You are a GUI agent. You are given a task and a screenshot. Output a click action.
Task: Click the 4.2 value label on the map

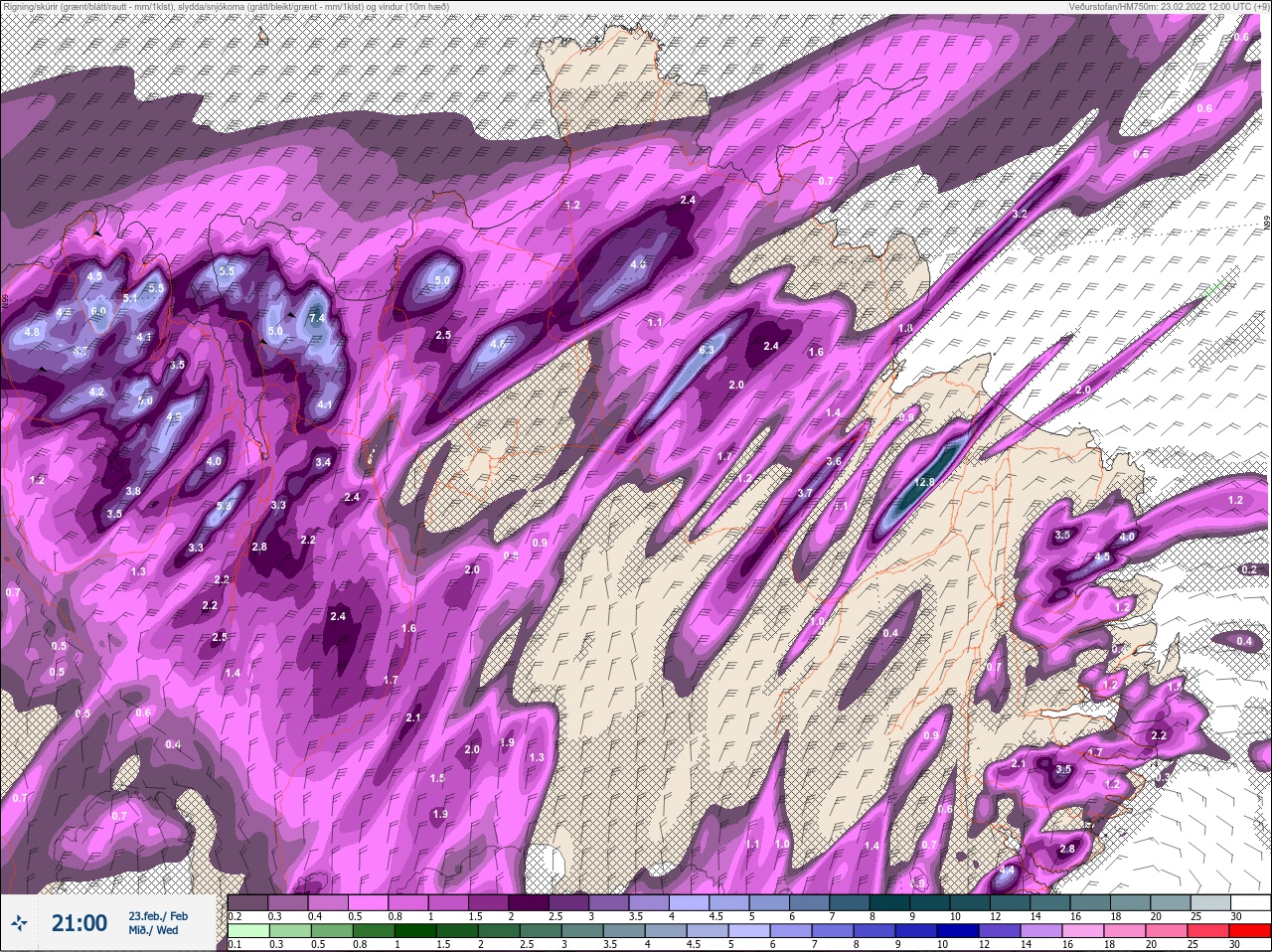96,393
